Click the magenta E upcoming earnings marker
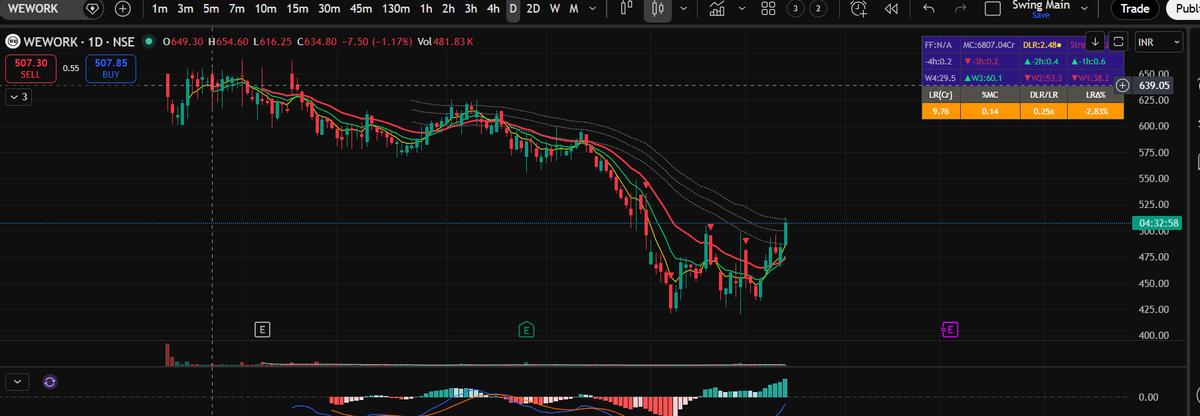Viewport: 1200px width, 416px height. 950,328
